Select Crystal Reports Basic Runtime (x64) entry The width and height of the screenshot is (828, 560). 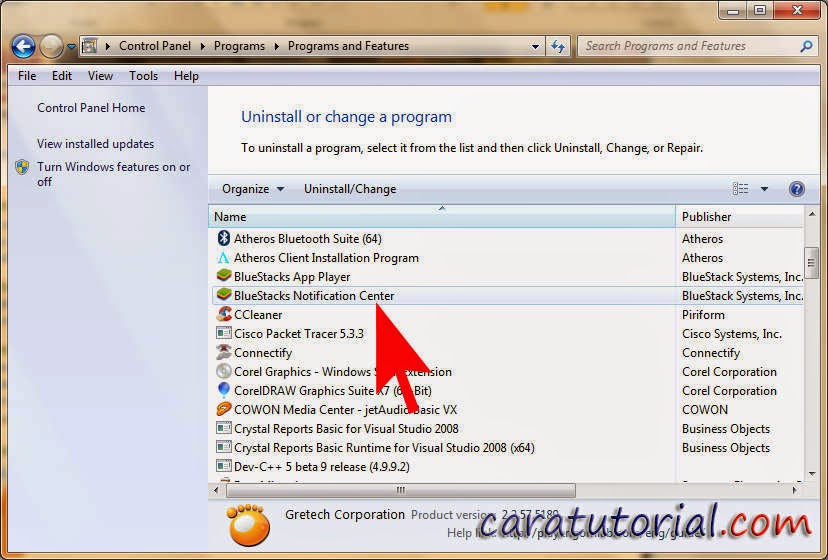384,448
